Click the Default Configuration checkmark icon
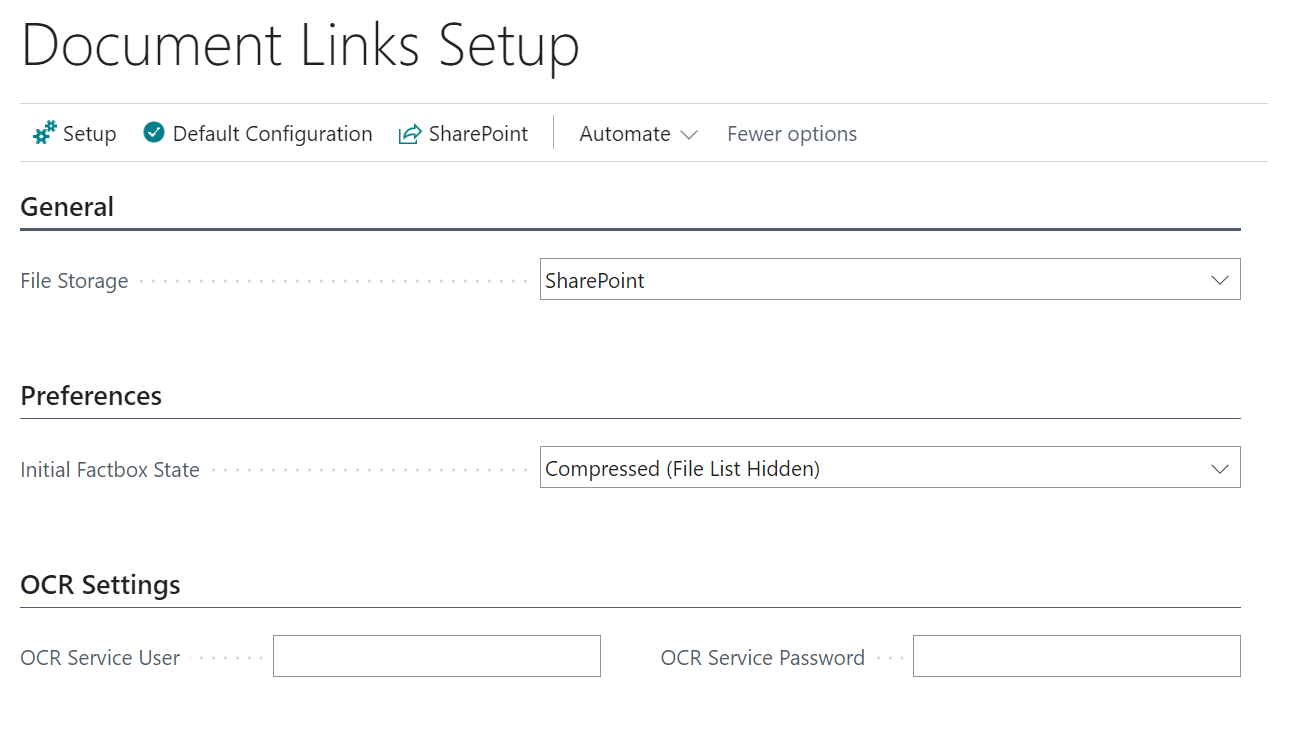Image resolution: width=1294 pixels, height=729 pixels. 152,131
